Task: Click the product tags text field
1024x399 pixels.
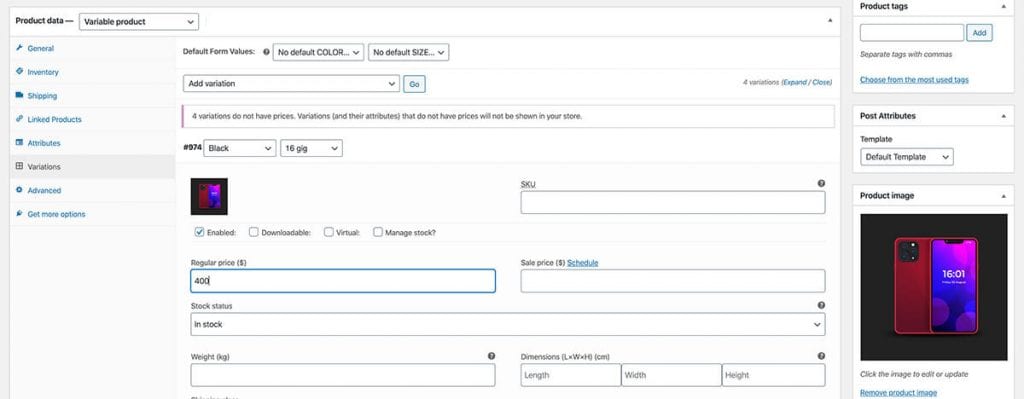Action: tap(912, 33)
